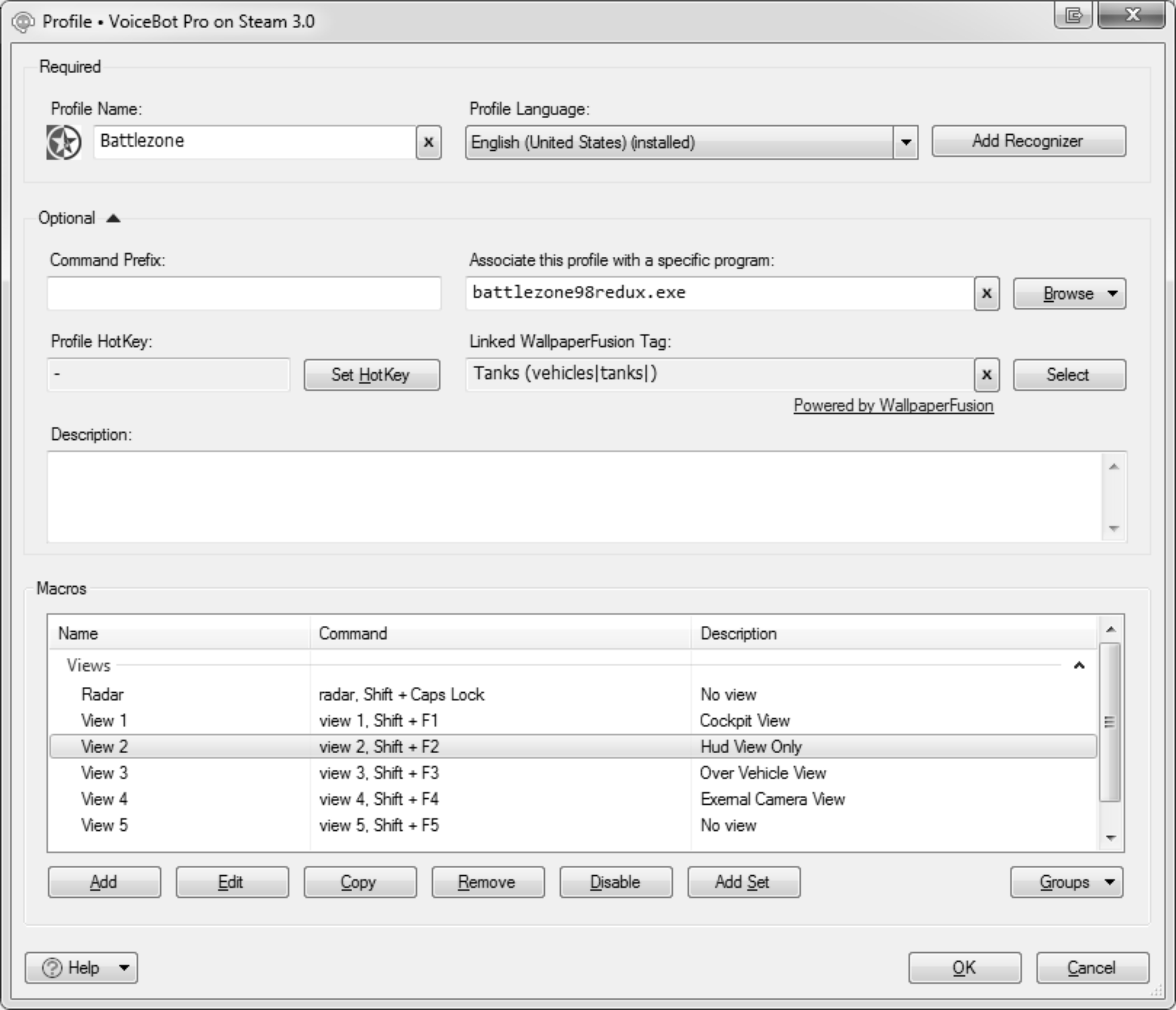
Task: Clear the associated program path with X
Action: click(987, 293)
